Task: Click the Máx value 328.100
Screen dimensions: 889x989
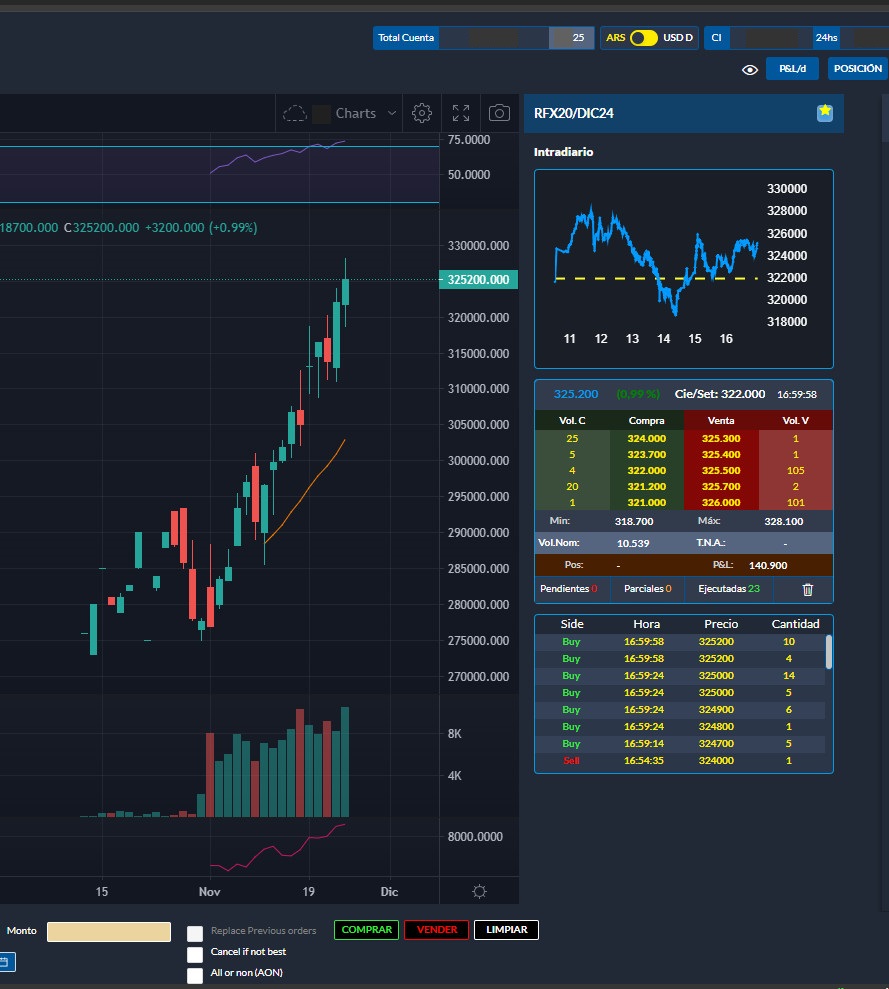Action: point(784,522)
